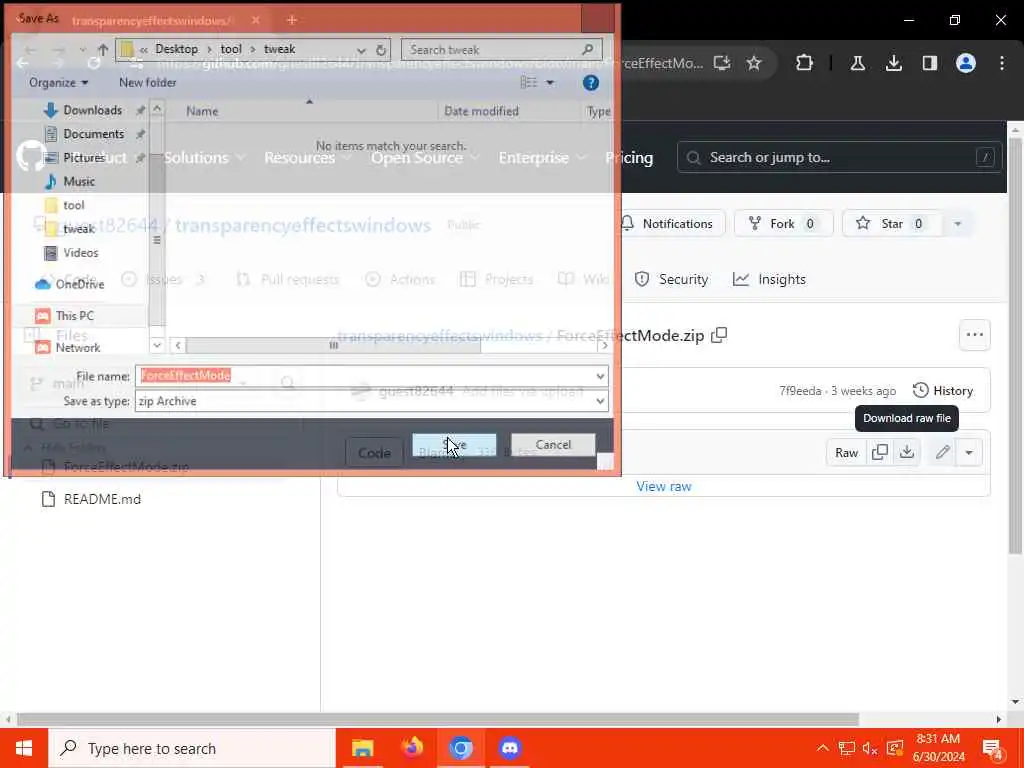Expand the Star lists dropdown arrow

957,224
